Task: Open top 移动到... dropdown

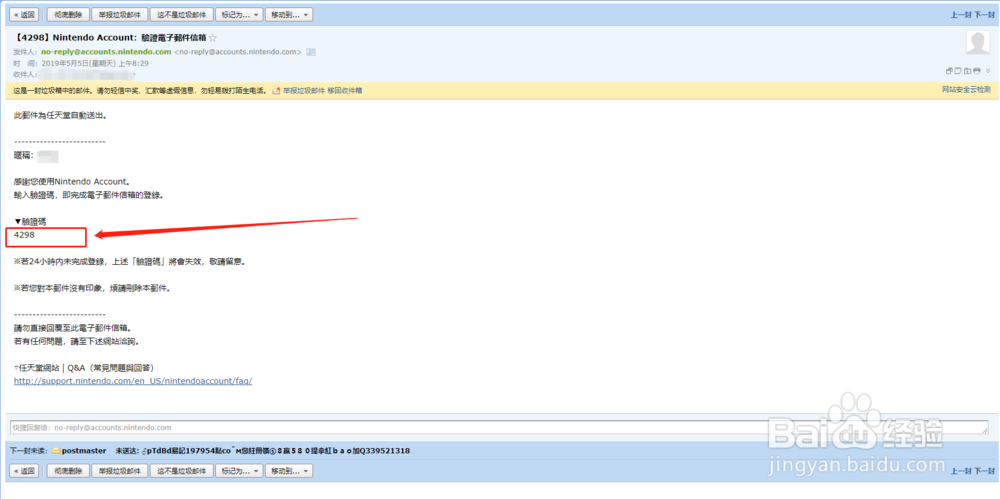Action: point(288,14)
